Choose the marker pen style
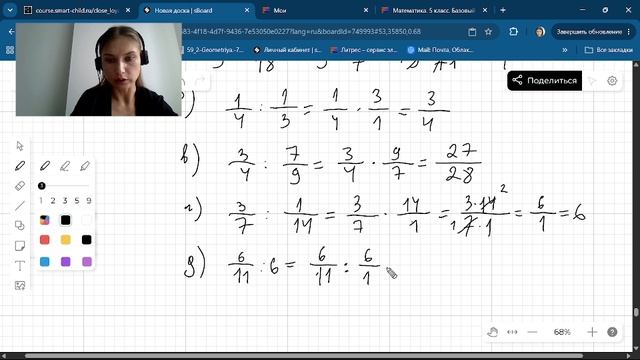Viewport: 640px width, 360px height. (x=65, y=166)
